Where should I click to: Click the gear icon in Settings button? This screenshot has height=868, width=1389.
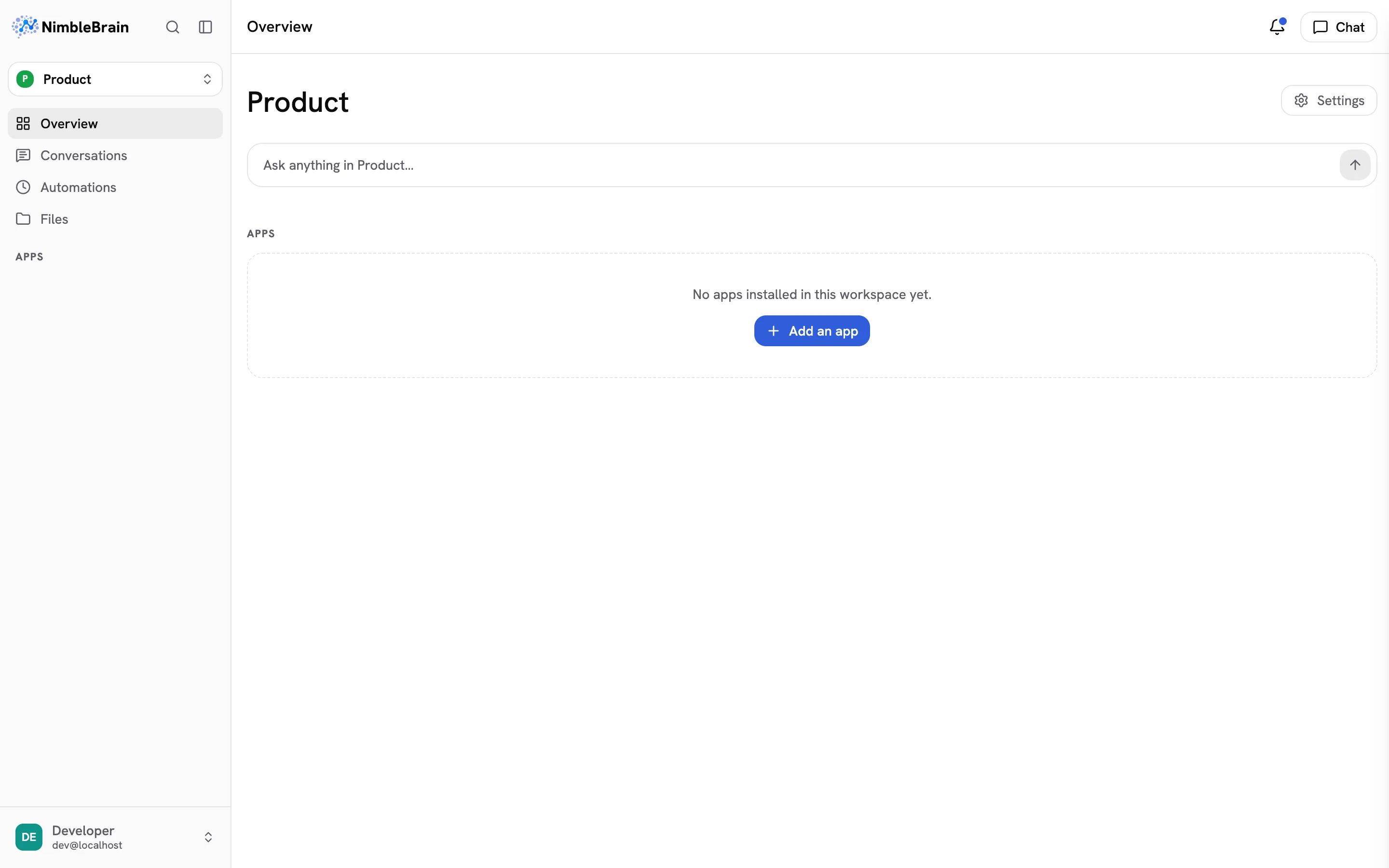pos(1301,100)
